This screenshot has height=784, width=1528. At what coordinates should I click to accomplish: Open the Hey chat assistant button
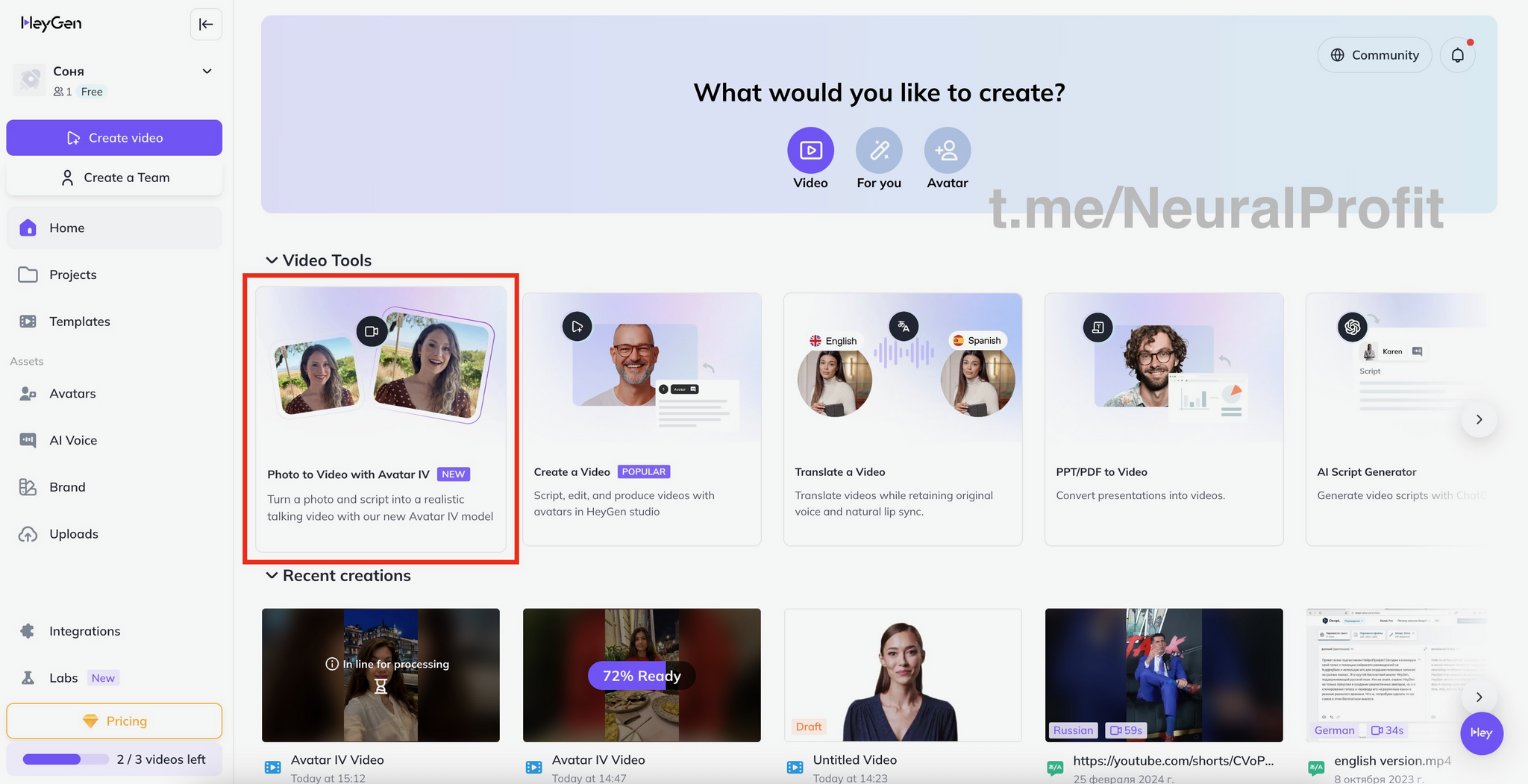1481,733
